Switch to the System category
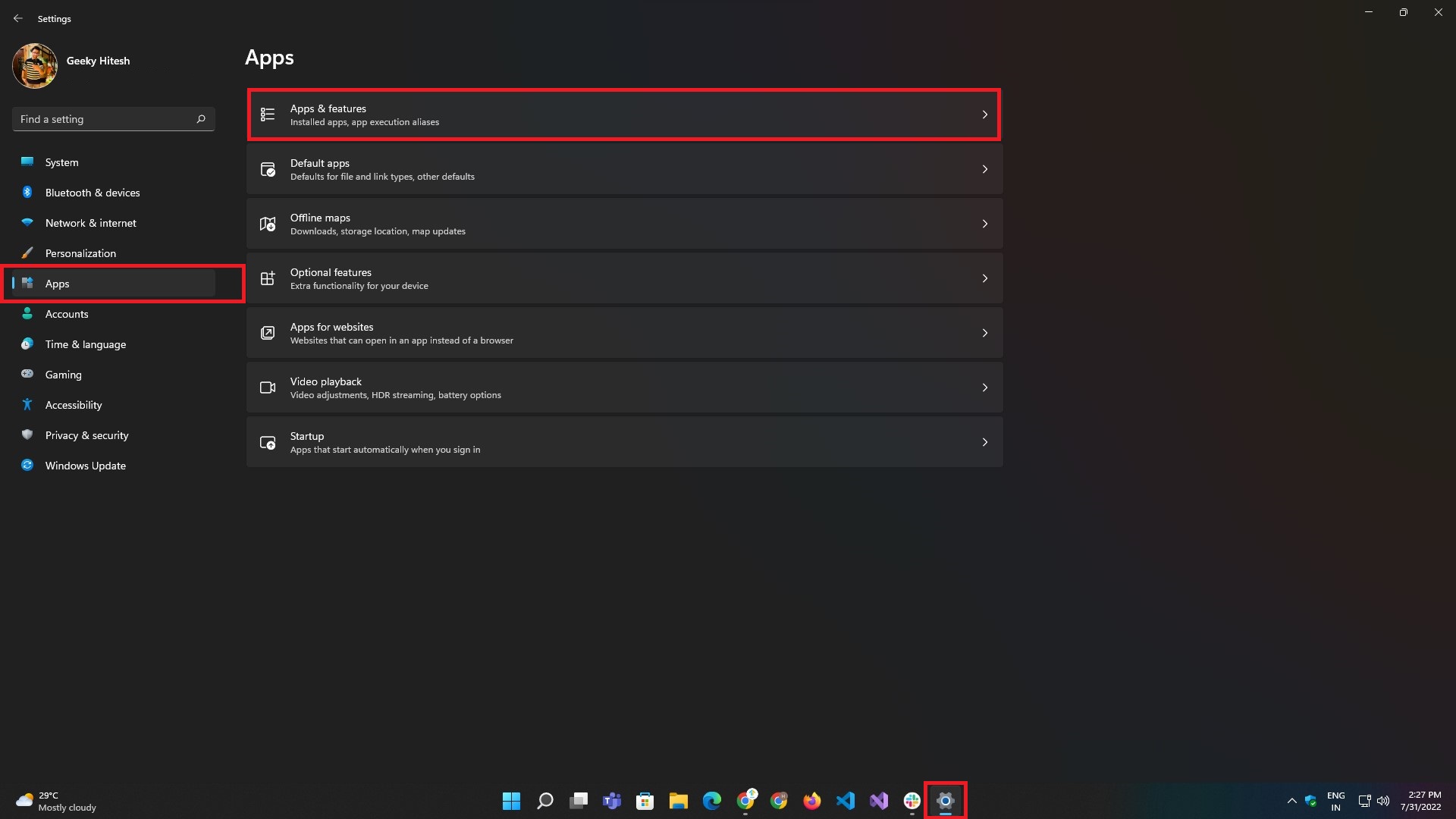 tap(61, 162)
